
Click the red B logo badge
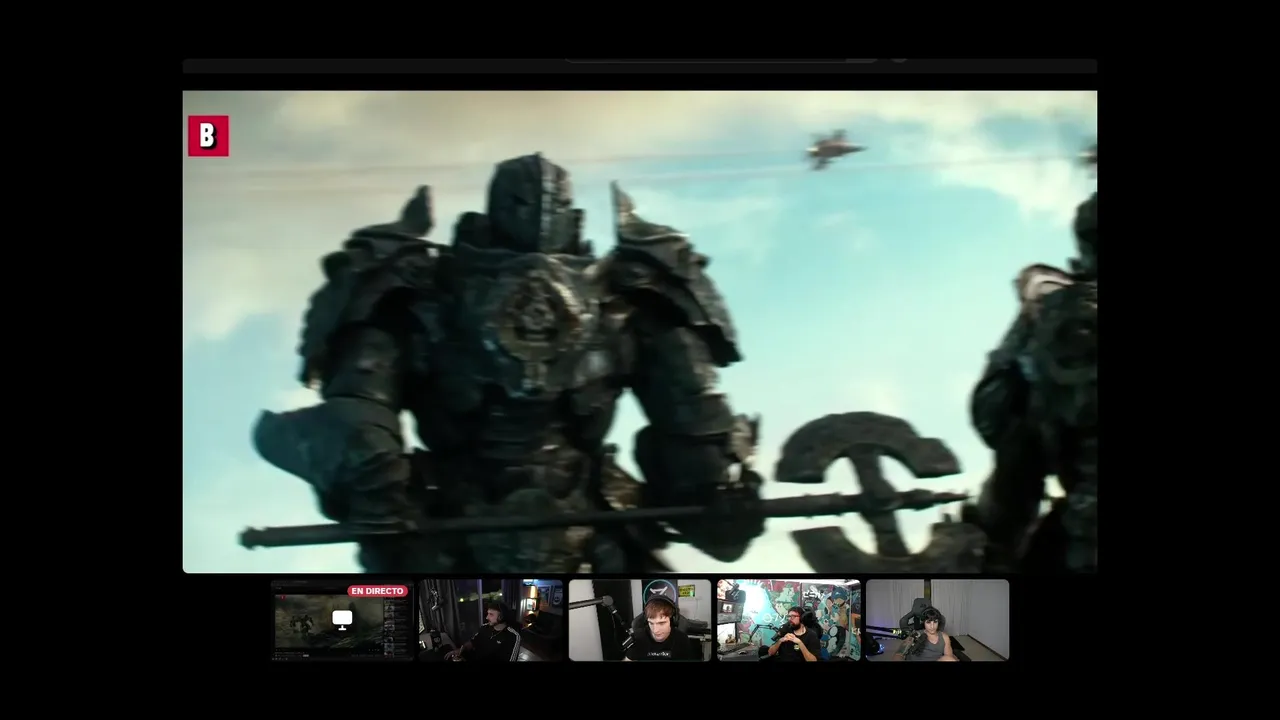pyautogui.click(x=208, y=136)
